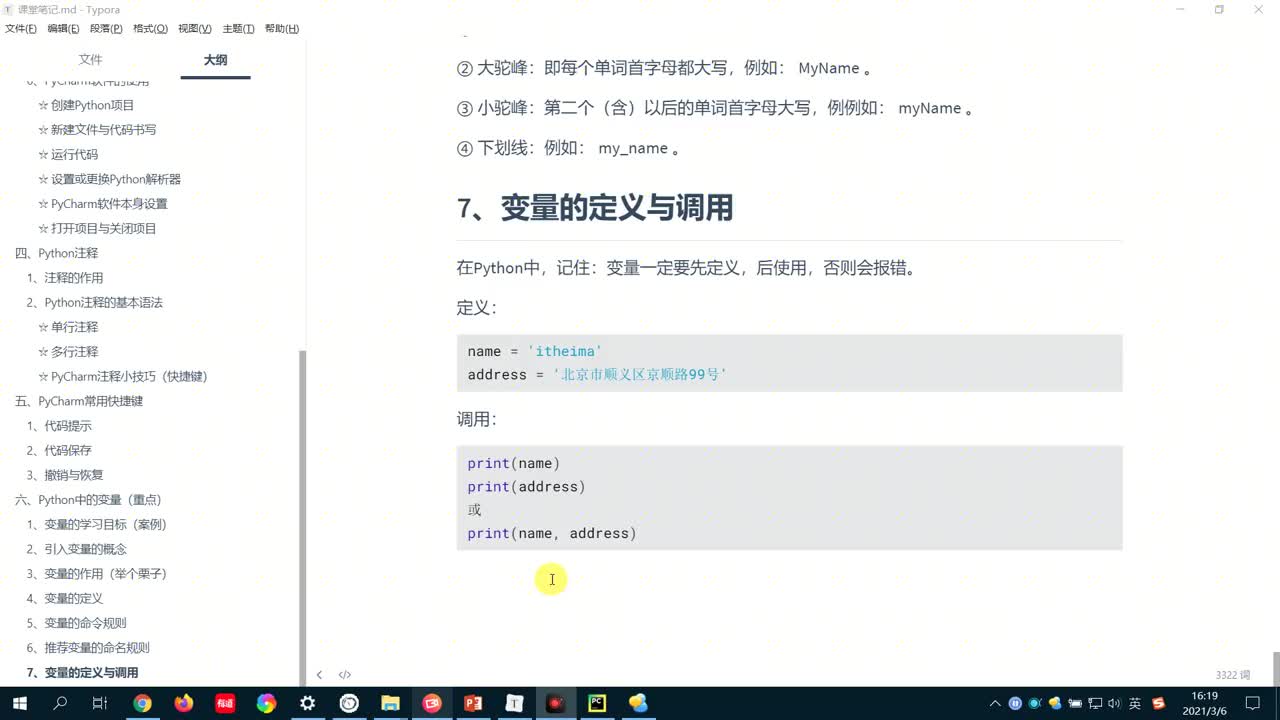Open the Sogou input method tray icon
The height and width of the screenshot is (720, 1280).
pos(1158,703)
